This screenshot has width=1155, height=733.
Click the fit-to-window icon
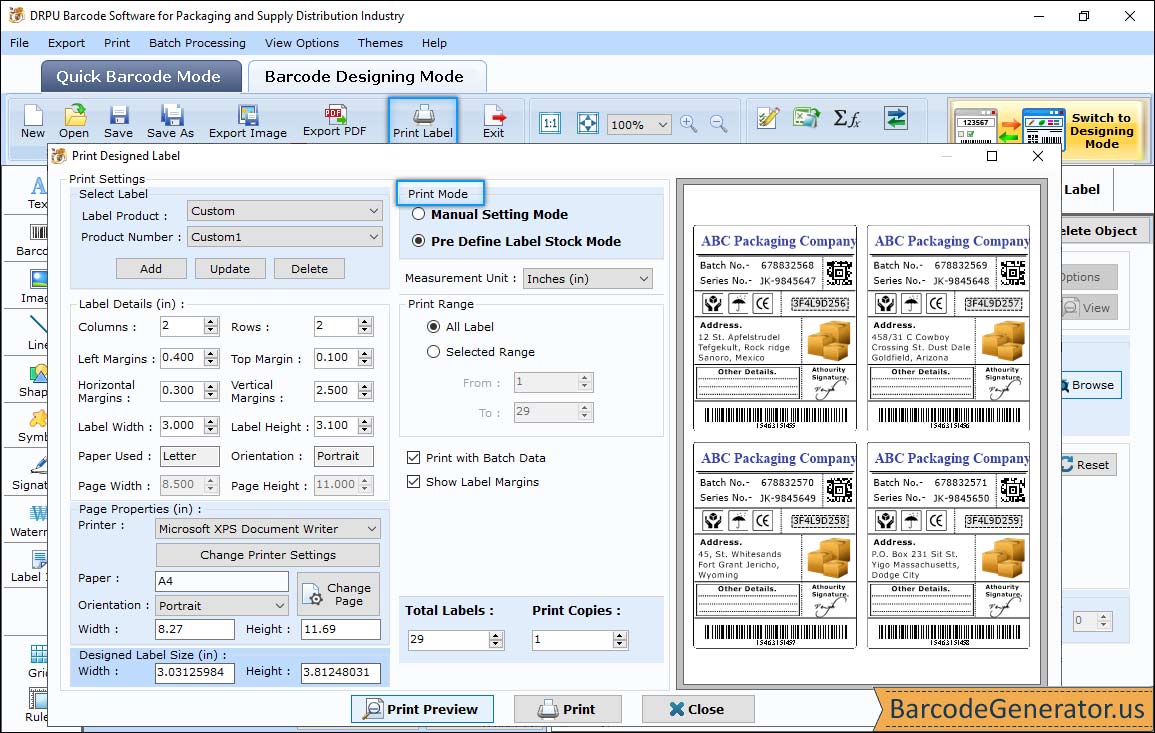pyautogui.click(x=588, y=123)
